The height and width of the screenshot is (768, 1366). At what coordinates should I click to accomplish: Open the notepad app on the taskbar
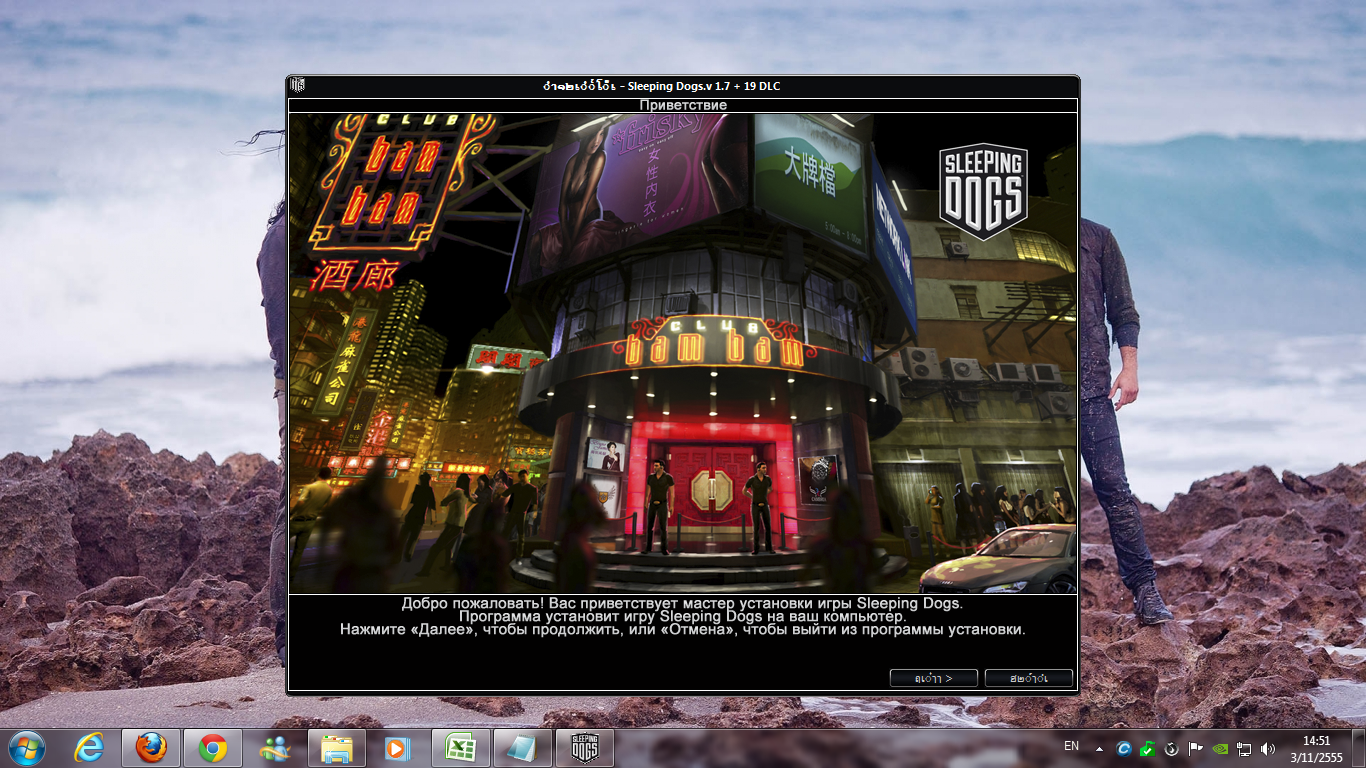(x=522, y=747)
